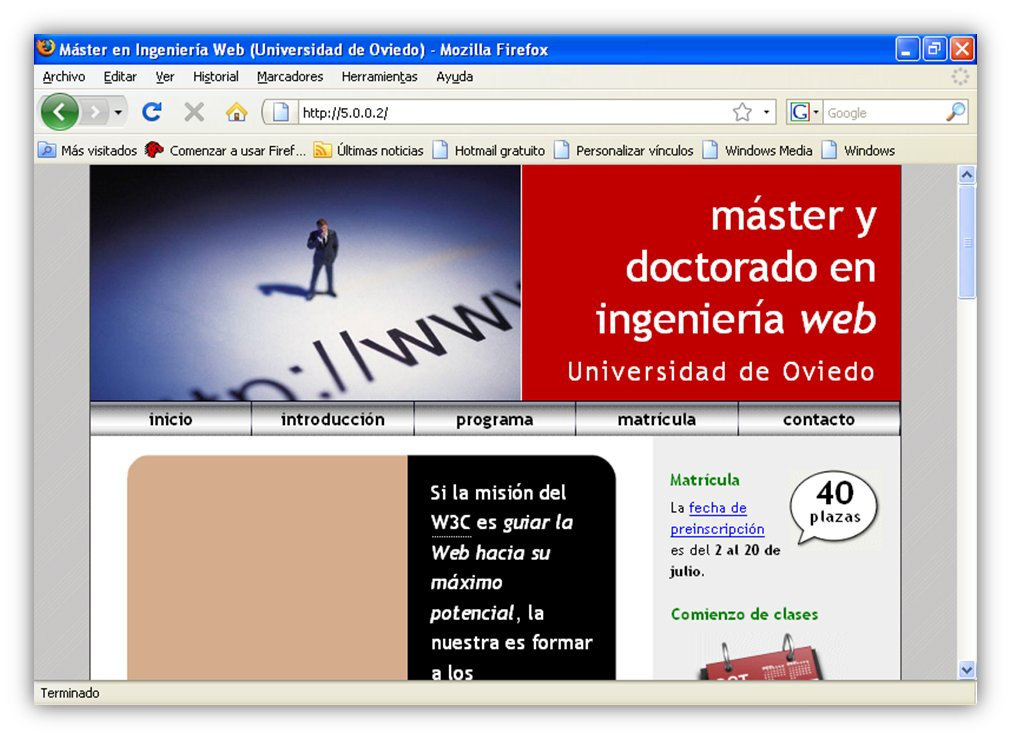Click the page icon in address bar
Screen dimensions: 1011x739
tap(280, 112)
